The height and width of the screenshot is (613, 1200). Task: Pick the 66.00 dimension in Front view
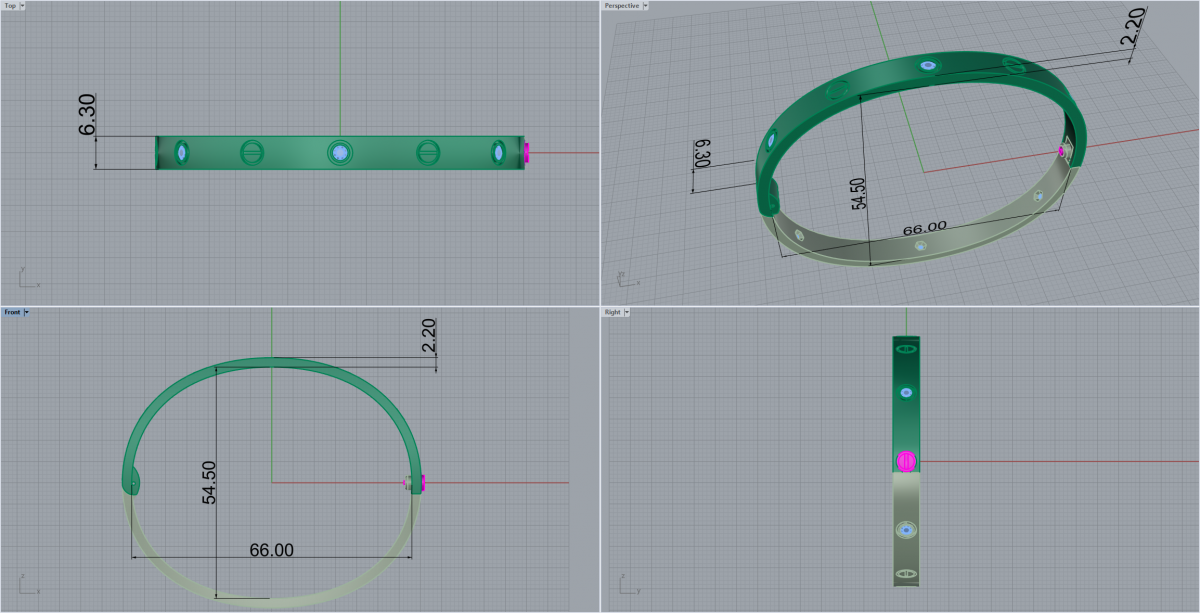pos(271,550)
